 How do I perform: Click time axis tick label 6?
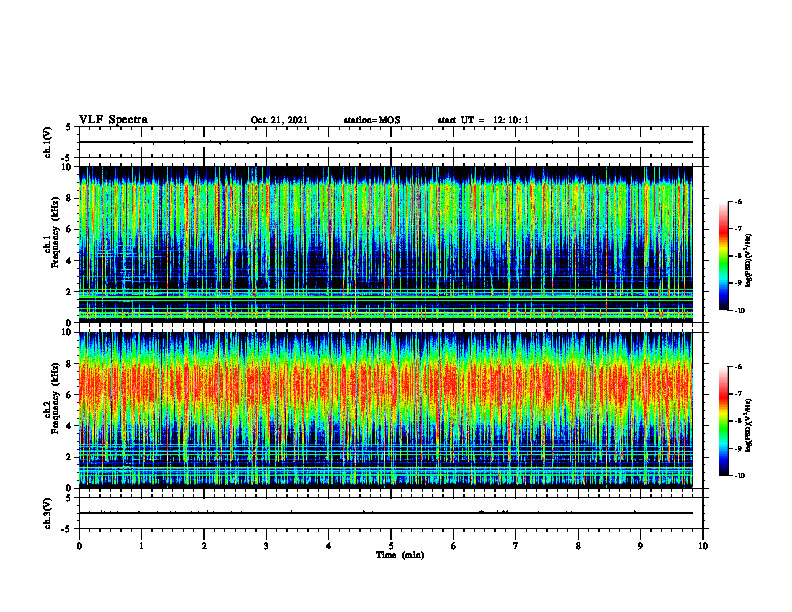pos(454,546)
